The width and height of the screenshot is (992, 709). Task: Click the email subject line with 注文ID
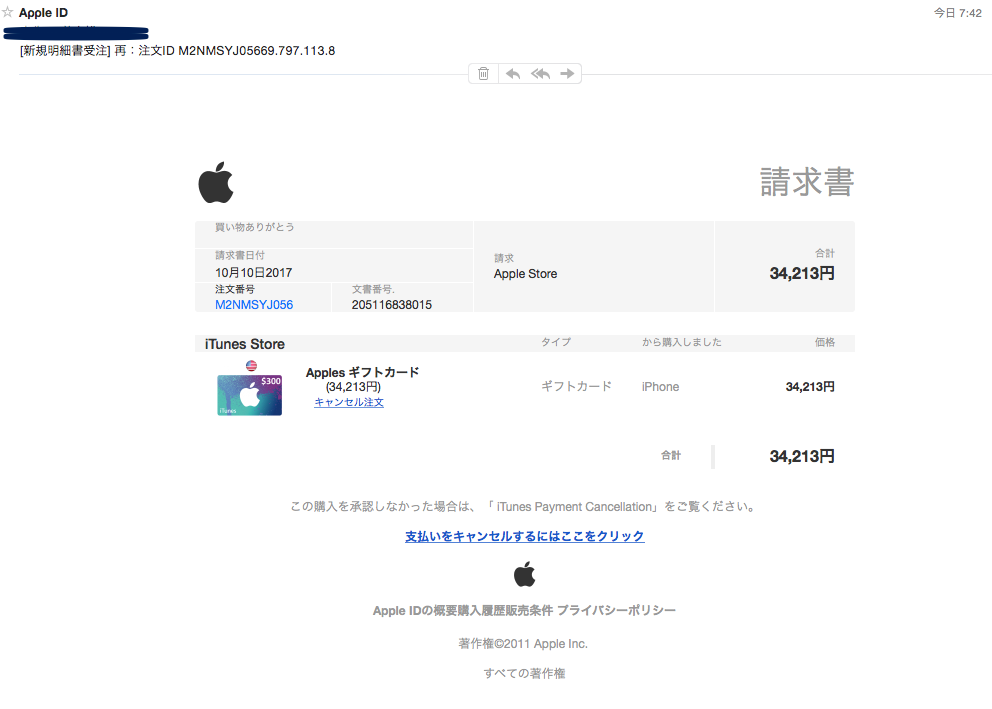(178, 51)
